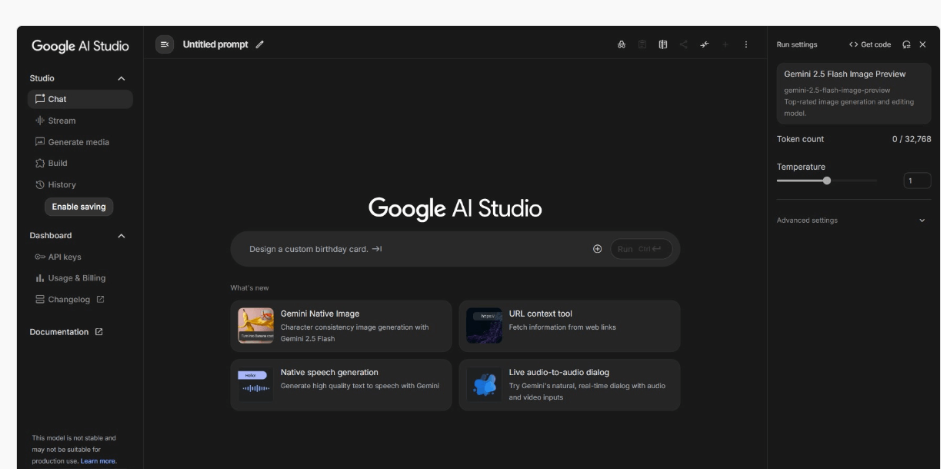Click the reset settings icon beside Get code
Screen dimensions: 941x469
[x=906, y=45]
